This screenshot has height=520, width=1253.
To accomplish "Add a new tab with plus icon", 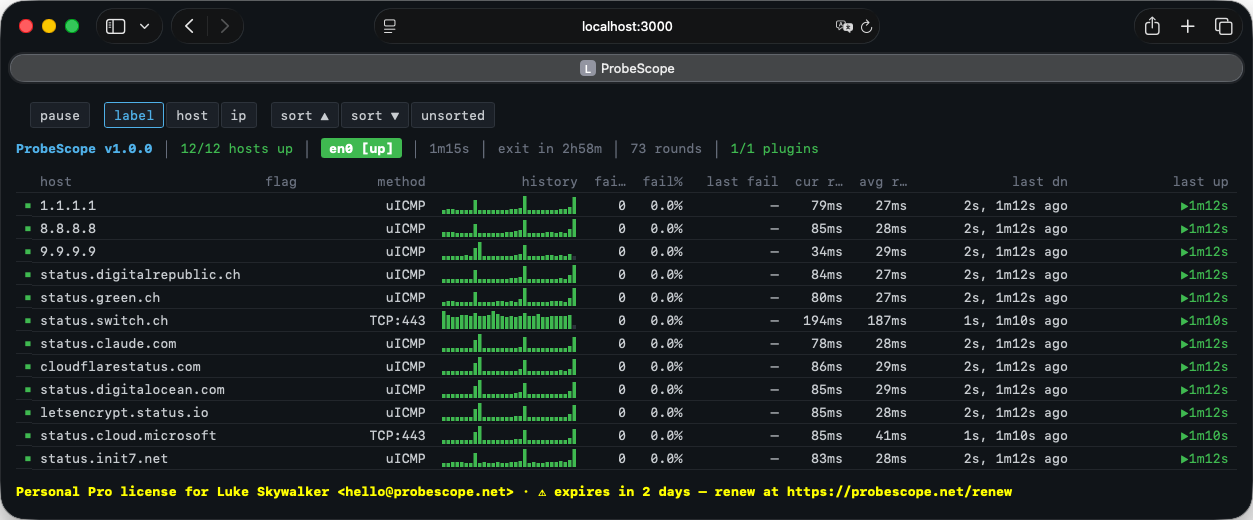I will pyautogui.click(x=1188, y=27).
